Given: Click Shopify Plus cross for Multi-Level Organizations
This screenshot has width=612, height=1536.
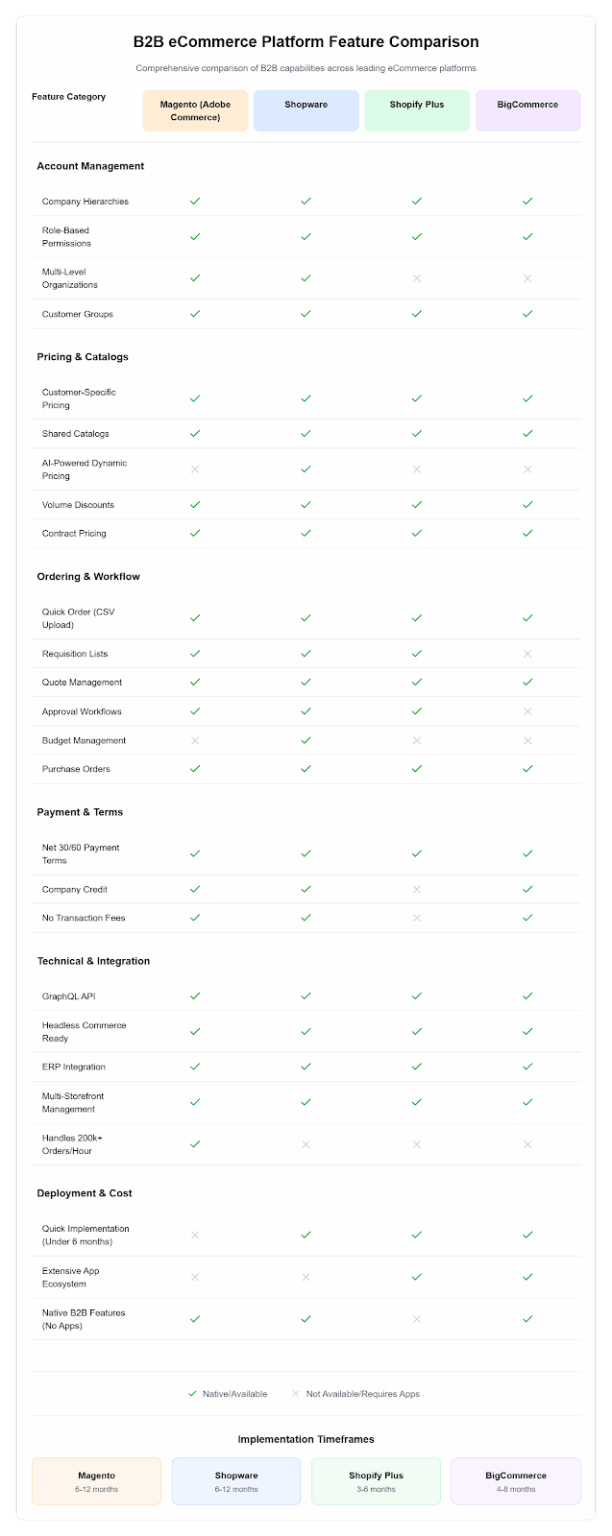Looking at the screenshot, I should point(417,278).
